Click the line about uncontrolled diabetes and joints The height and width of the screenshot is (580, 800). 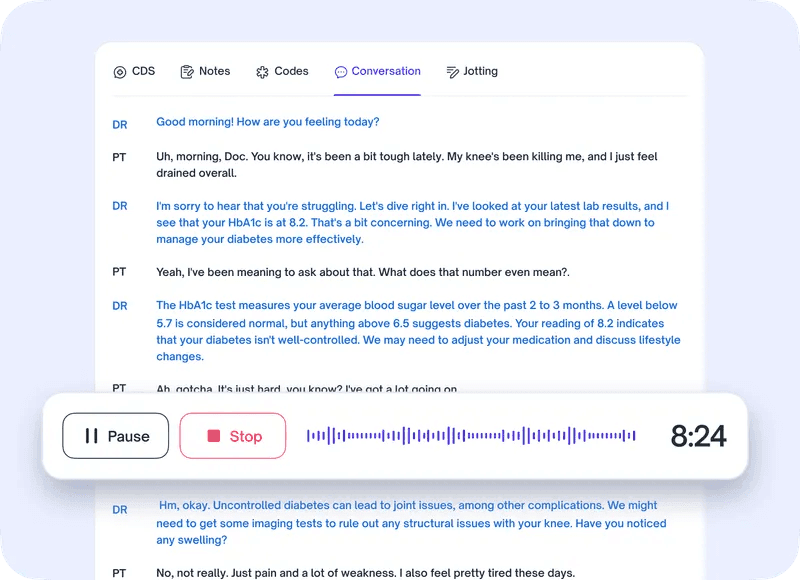(x=411, y=523)
